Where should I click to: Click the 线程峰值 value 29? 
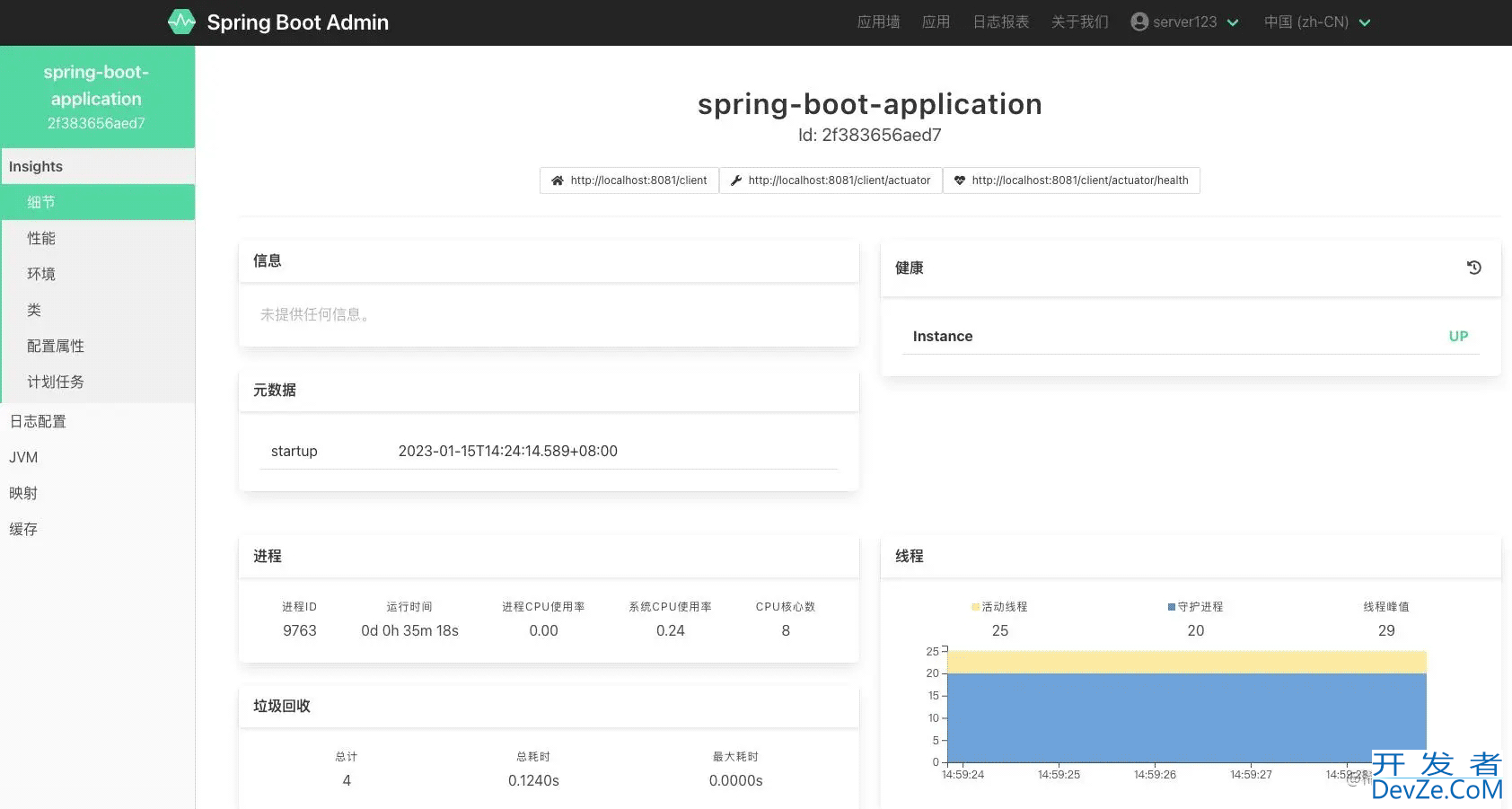[x=1386, y=630]
